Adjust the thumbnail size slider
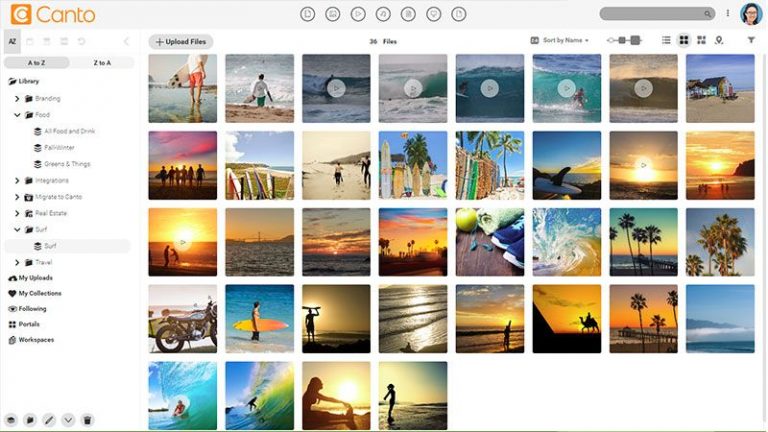This screenshot has height=432, width=768. coord(624,40)
